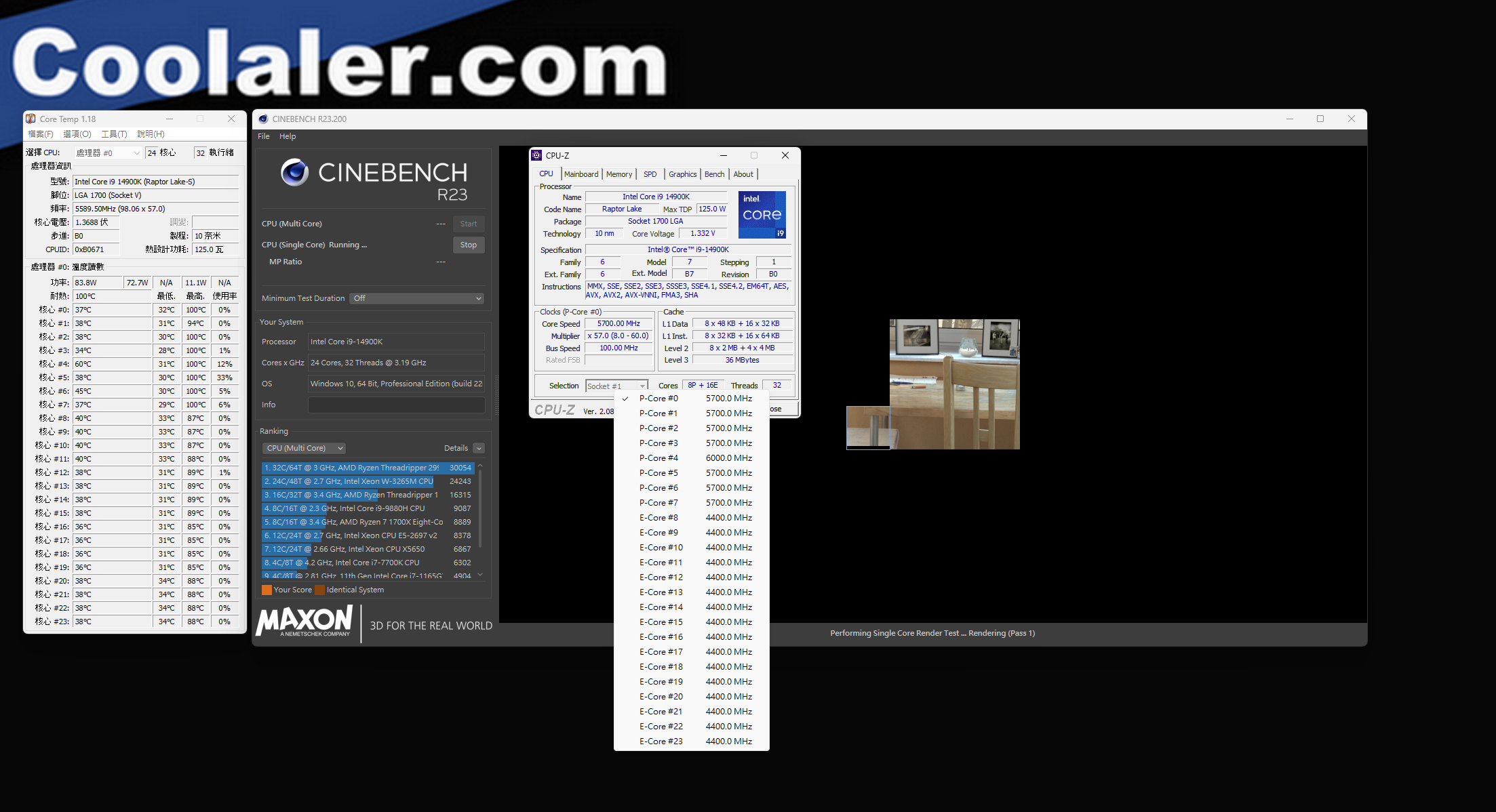Click the brown Identical System legend swatch
Viewport: 1496px width, 812px height.
[320, 590]
